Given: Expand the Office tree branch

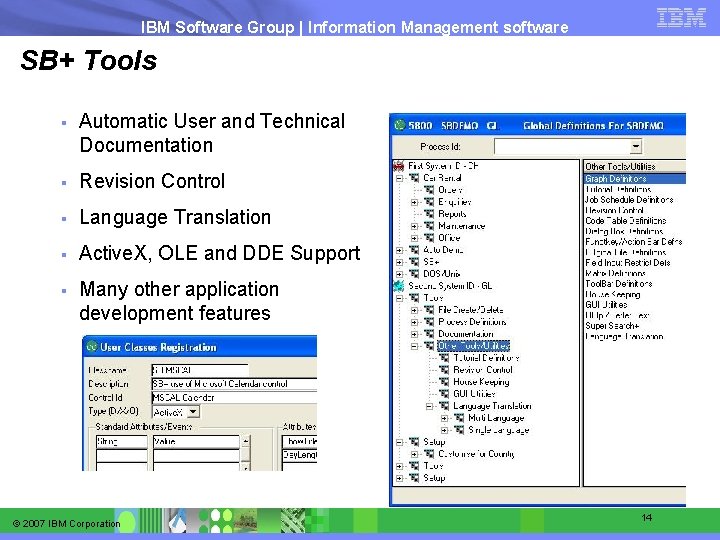Looking at the screenshot, I should [x=414, y=238].
